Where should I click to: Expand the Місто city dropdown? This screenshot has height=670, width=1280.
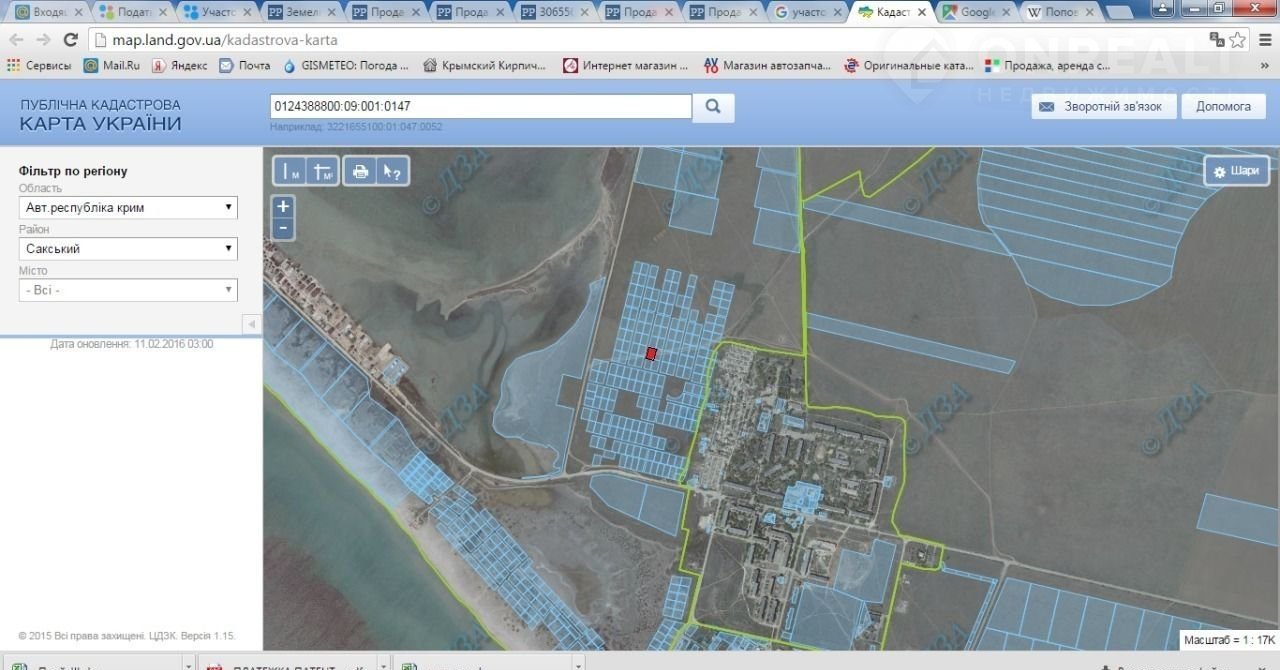click(128, 290)
